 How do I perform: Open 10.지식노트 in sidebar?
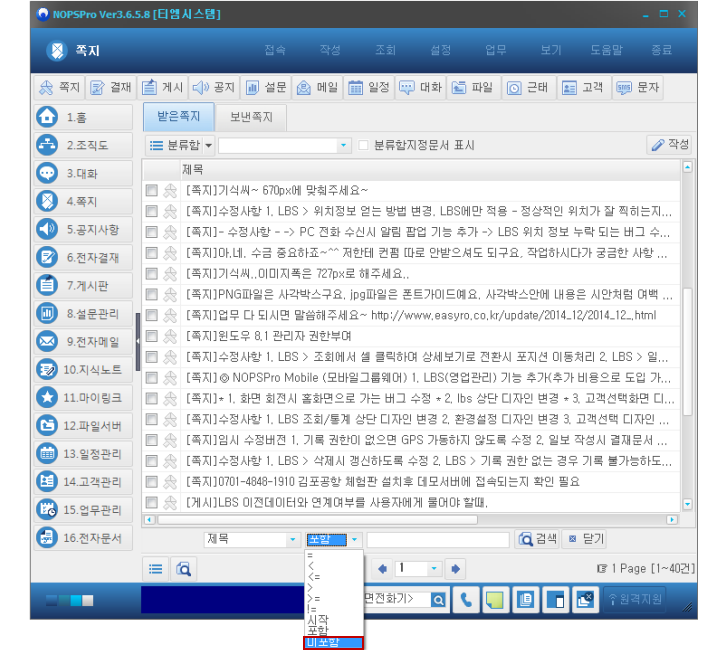click(83, 370)
